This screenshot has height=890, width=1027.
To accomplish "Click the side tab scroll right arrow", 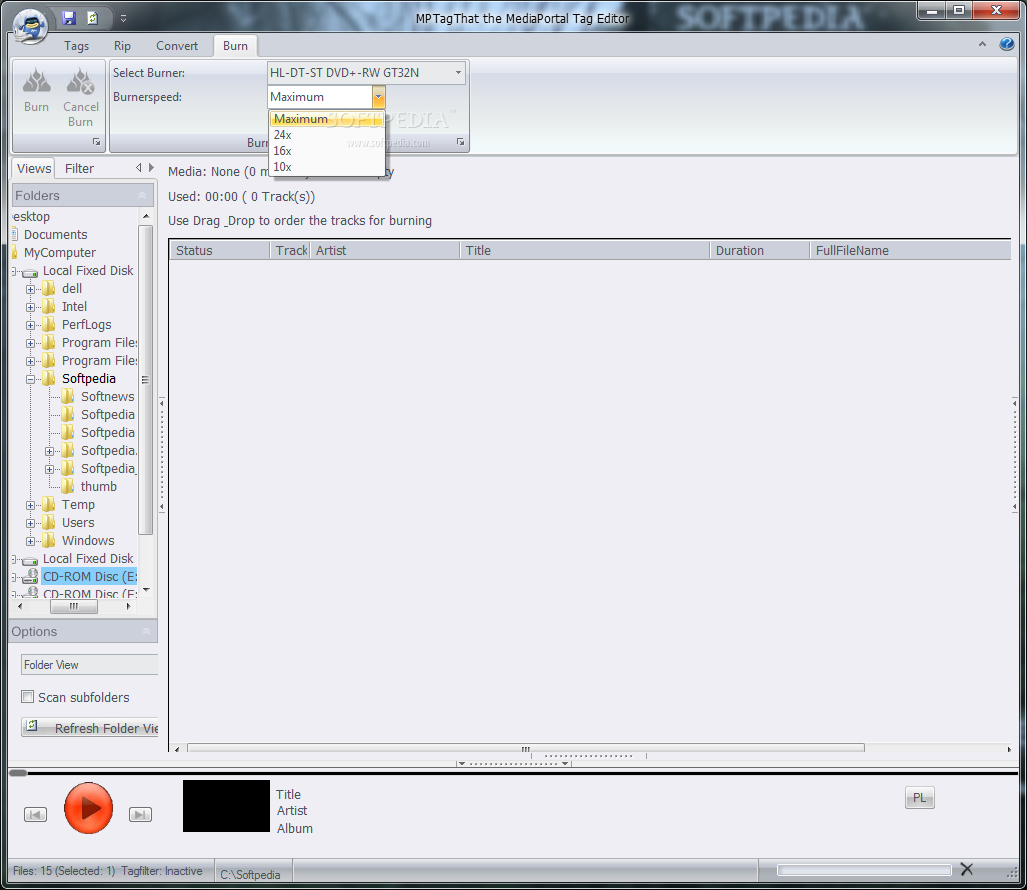I will click(151, 168).
